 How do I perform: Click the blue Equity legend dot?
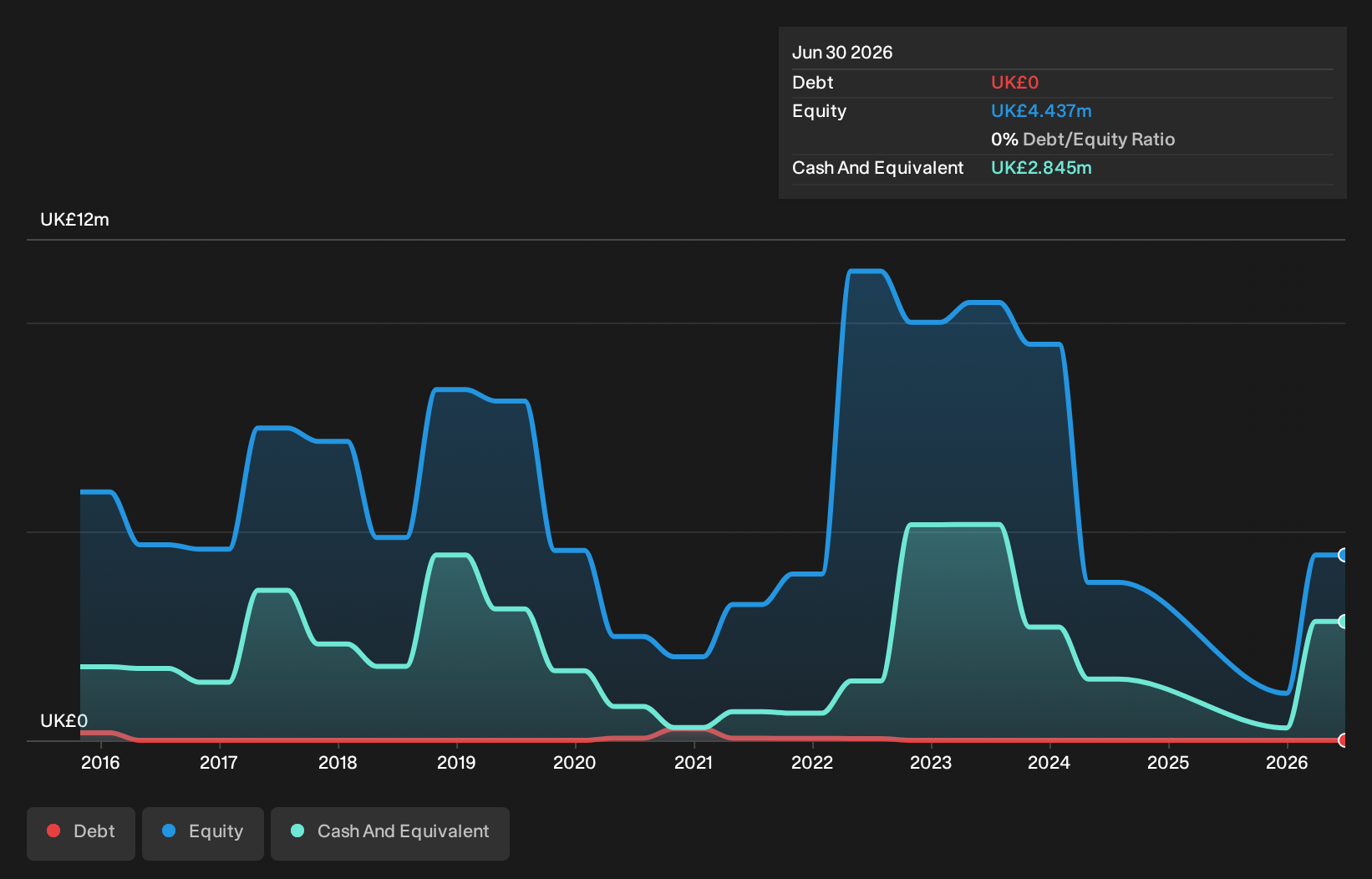(x=169, y=831)
